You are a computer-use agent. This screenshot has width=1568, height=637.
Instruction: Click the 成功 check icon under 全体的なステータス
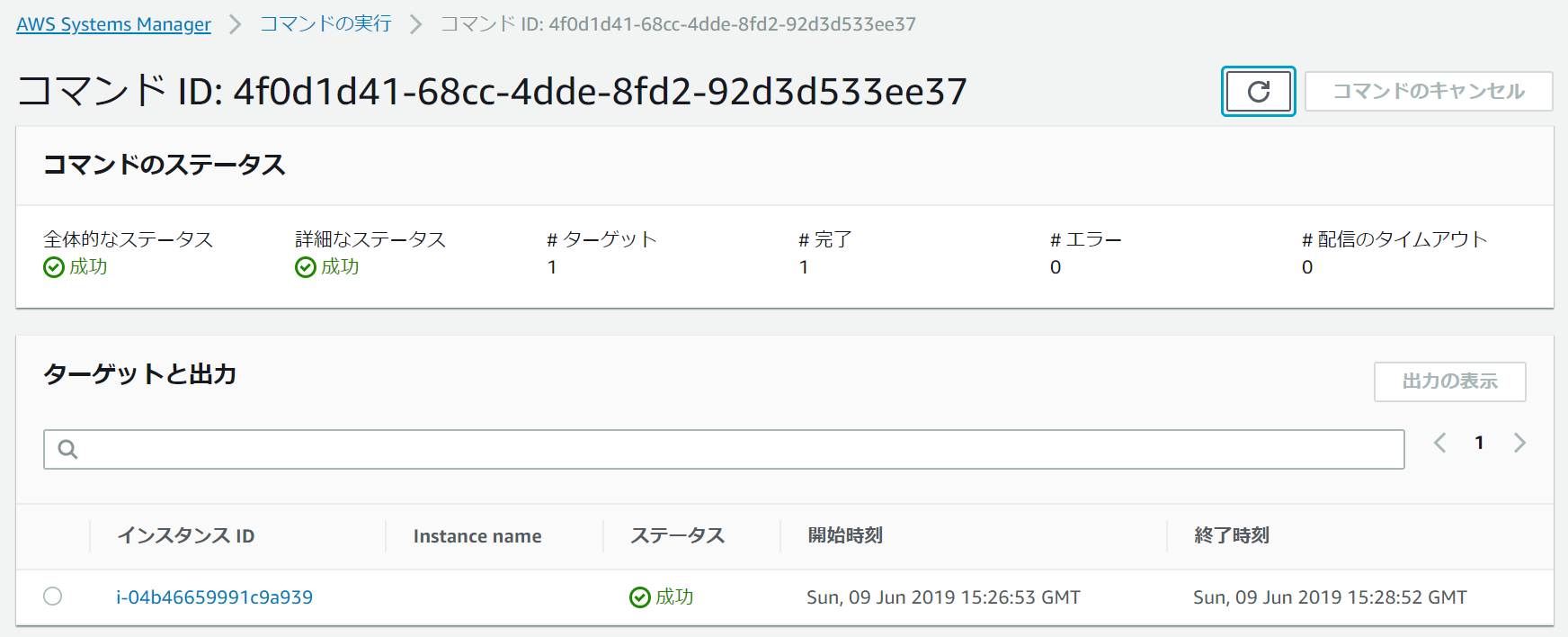[x=52, y=267]
